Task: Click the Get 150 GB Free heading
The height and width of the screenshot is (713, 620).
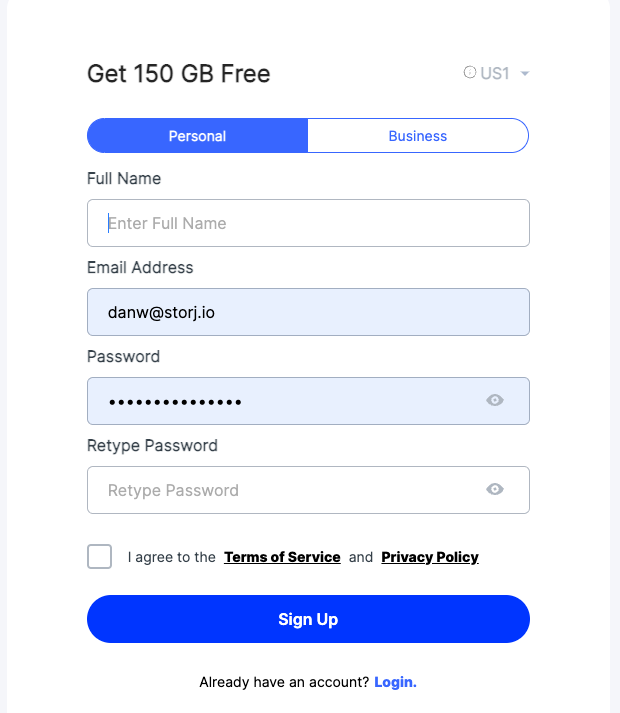Action: [x=179, y=74]
